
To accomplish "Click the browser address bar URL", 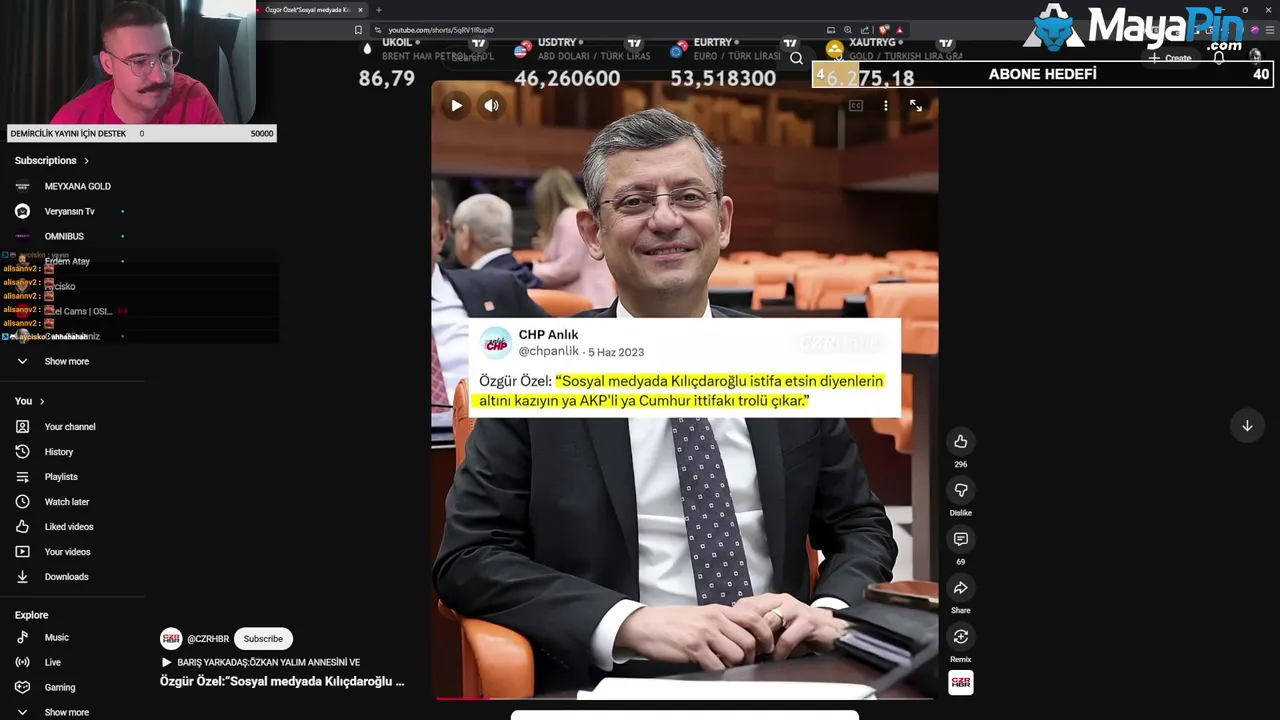I will pos(441,30).
